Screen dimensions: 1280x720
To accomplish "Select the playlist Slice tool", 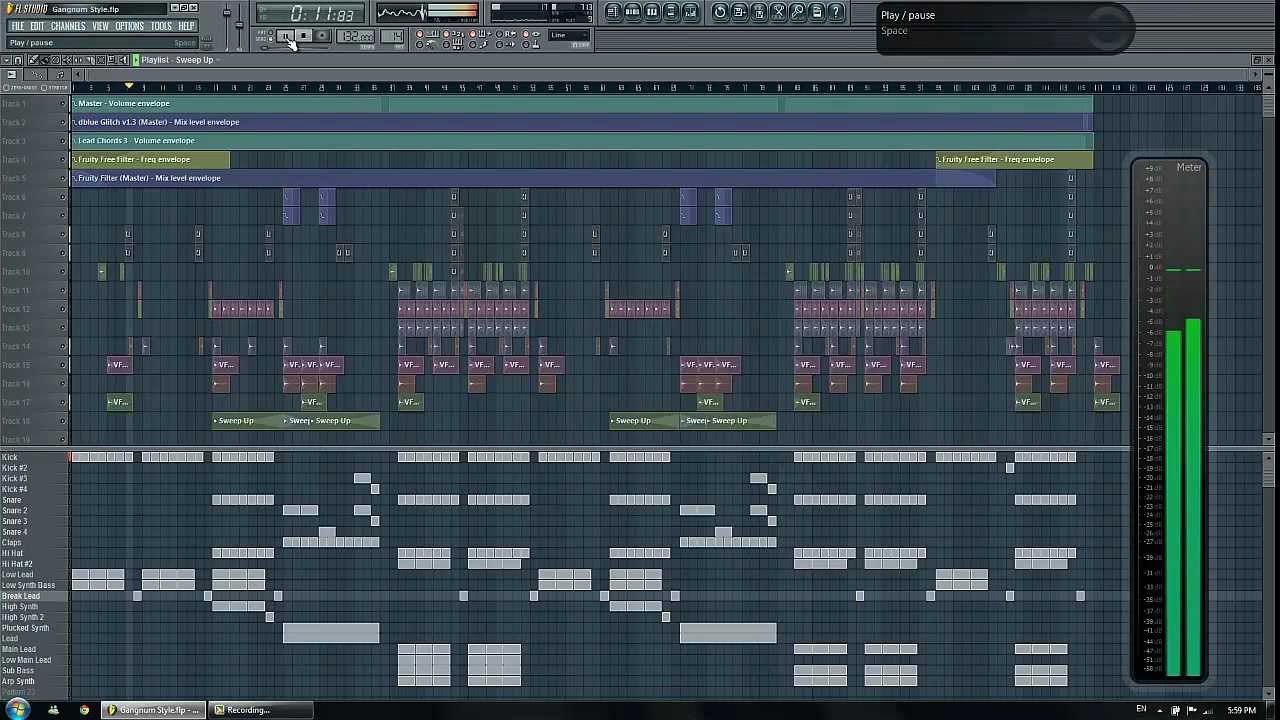I will pos(89,60).
